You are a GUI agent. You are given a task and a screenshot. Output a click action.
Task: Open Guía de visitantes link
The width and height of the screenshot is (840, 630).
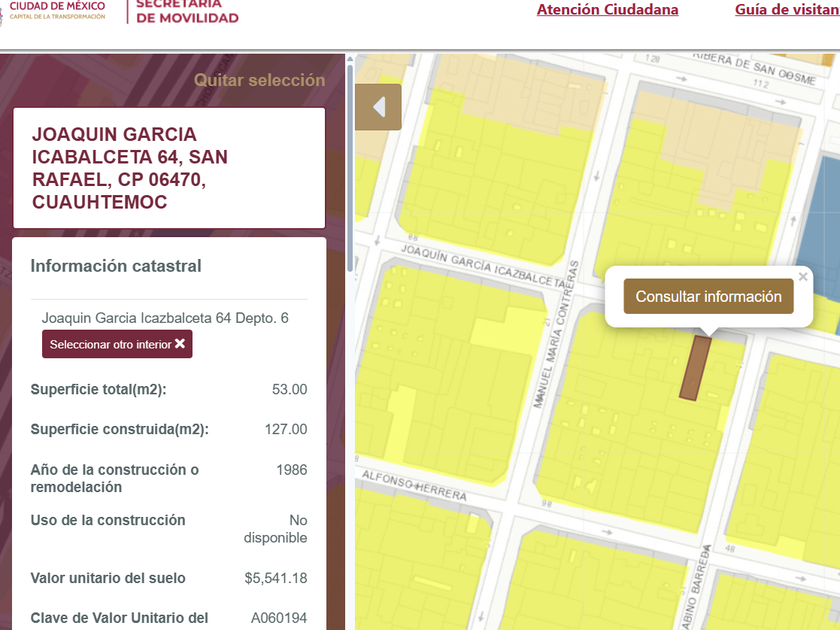pyautogui.click(x=787, y=10)
